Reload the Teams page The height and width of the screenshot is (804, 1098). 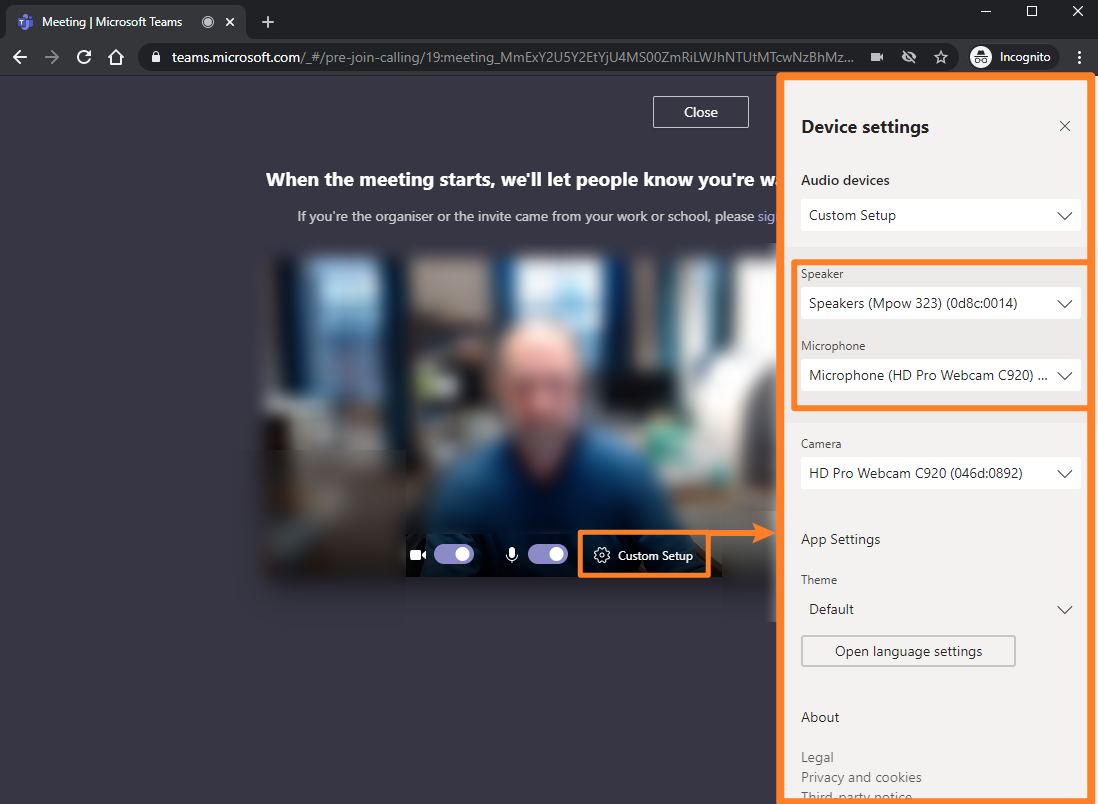tap(84, 57)
